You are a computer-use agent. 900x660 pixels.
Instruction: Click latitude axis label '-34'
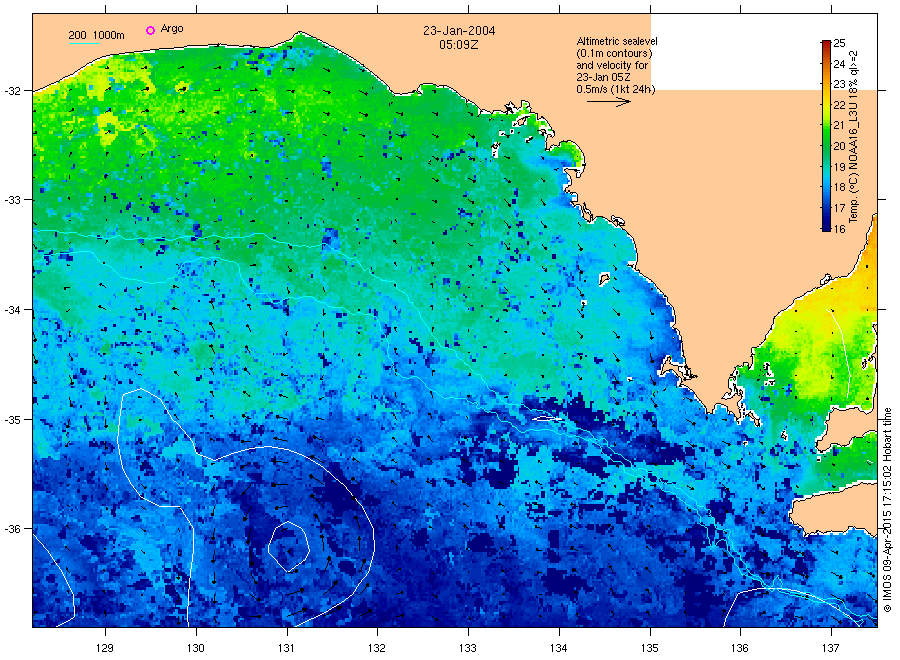(13, 310)
